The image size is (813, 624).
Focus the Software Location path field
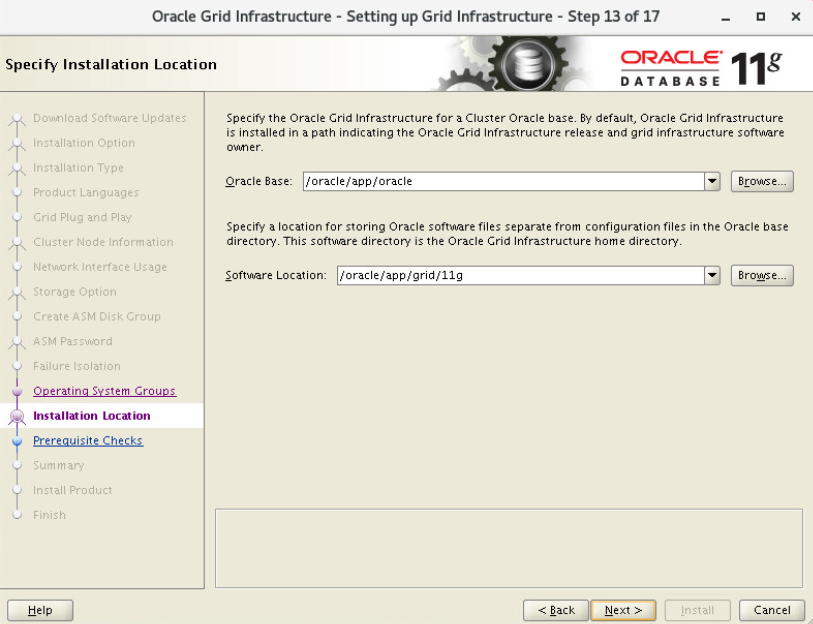521,275
